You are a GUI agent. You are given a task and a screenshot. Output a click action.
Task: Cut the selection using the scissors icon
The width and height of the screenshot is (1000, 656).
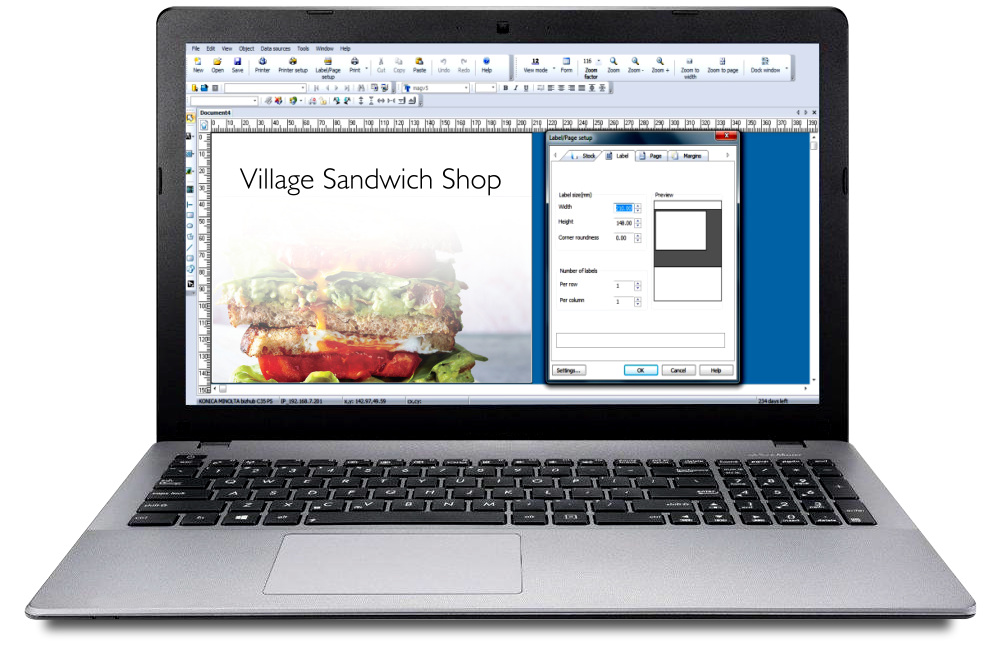click(381, 63)
